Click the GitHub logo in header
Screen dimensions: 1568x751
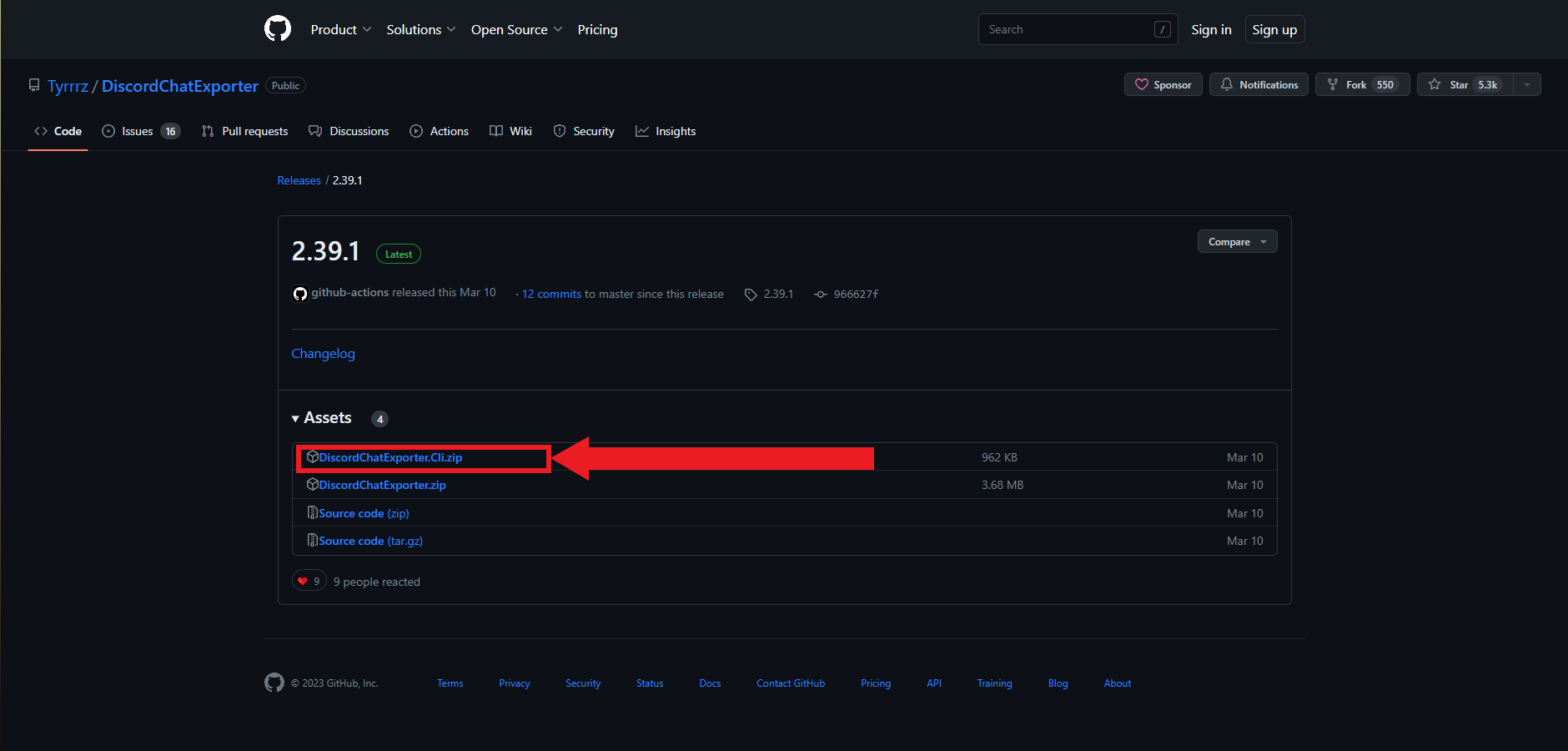click(278, 29)
